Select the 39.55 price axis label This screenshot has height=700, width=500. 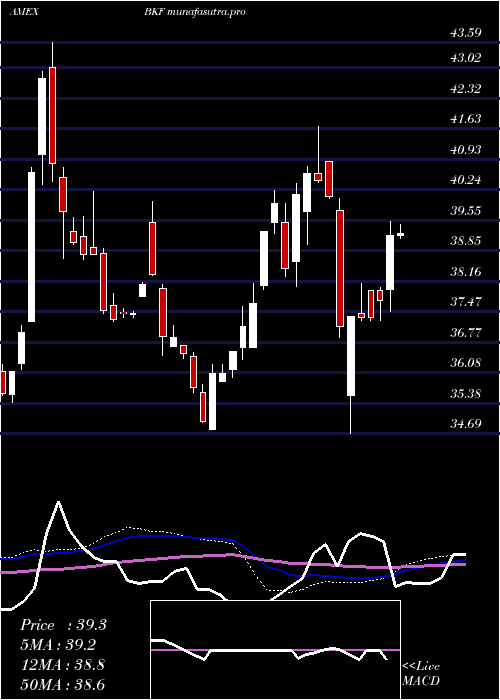[466, 210]
